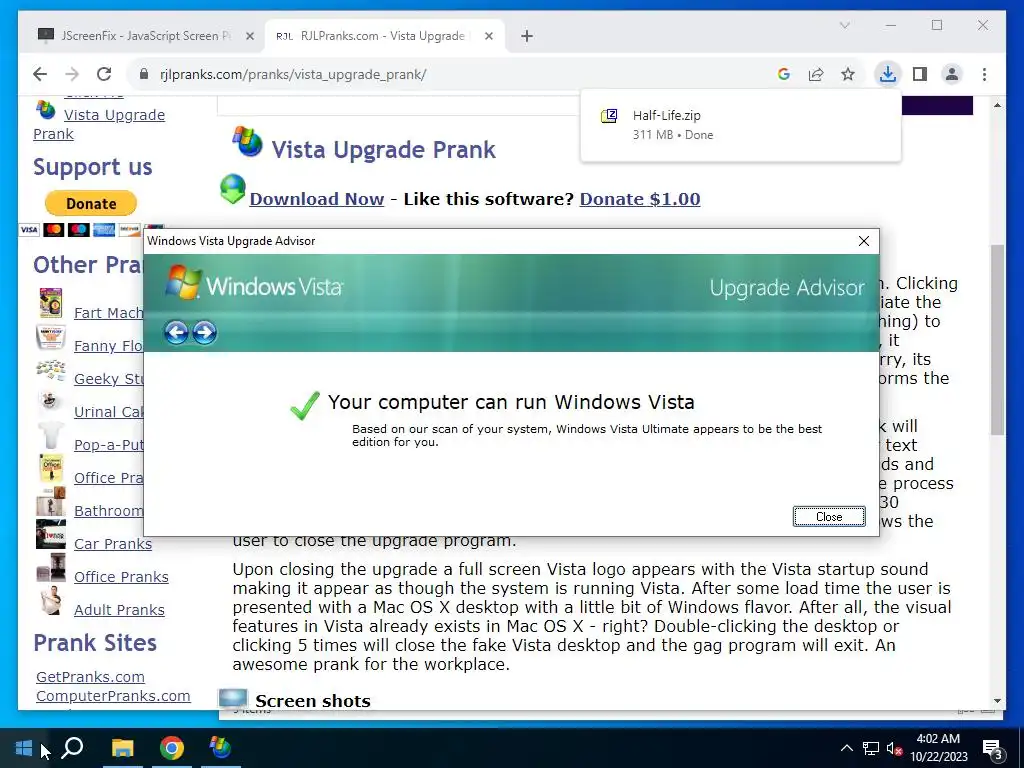Open the Urinal Cake link
Image resolution: width=1024 pixels, height=768 pixels.
coord(108,412)
